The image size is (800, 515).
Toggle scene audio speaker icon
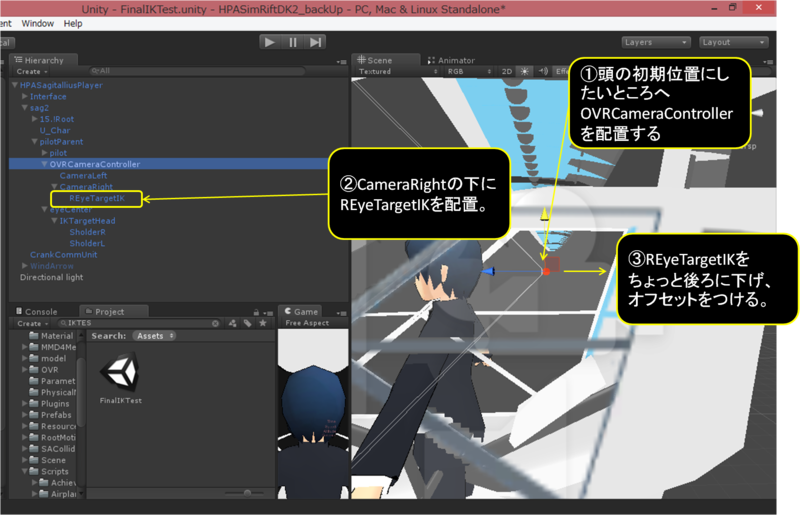[543, 71]
